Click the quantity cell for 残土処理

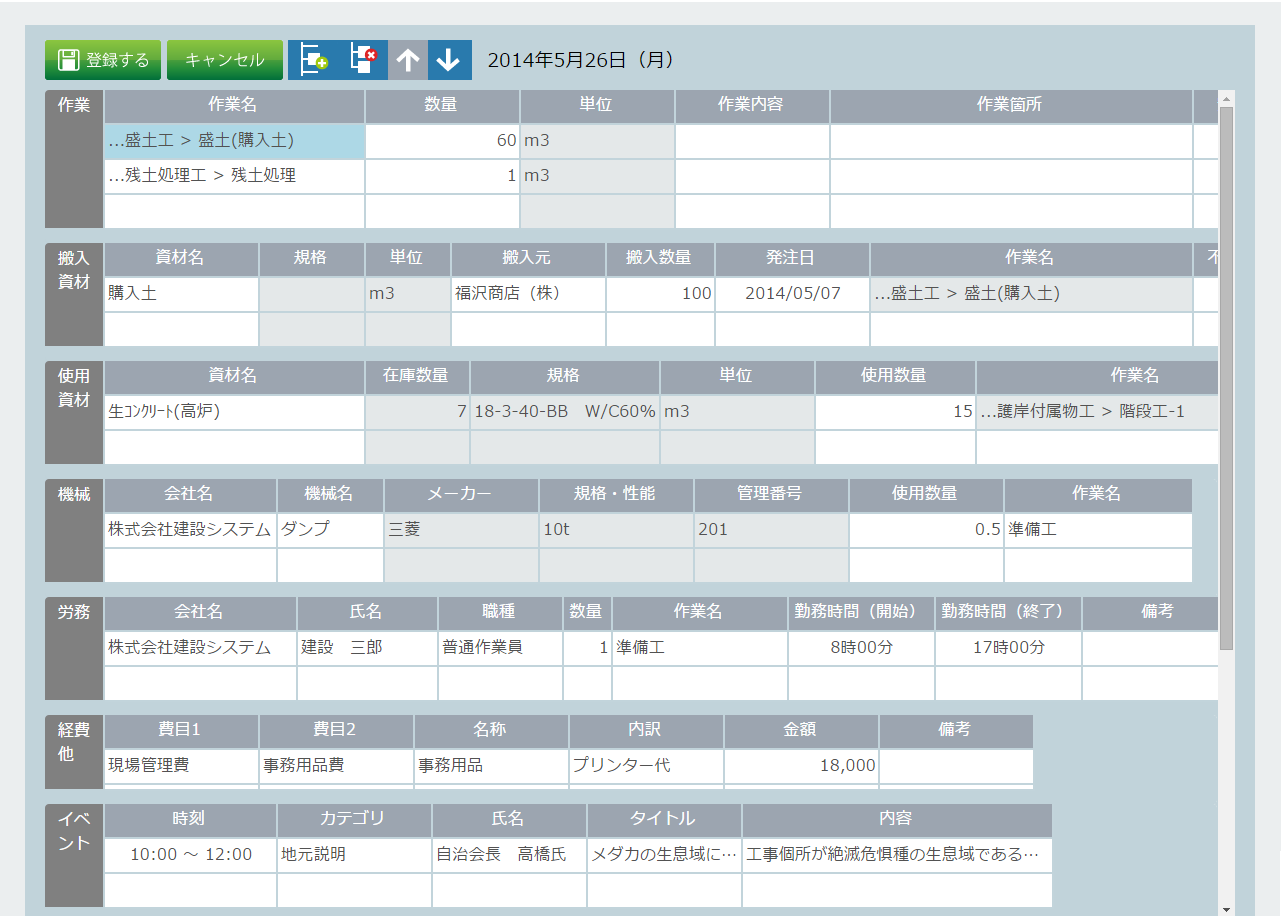click(442, 176)
